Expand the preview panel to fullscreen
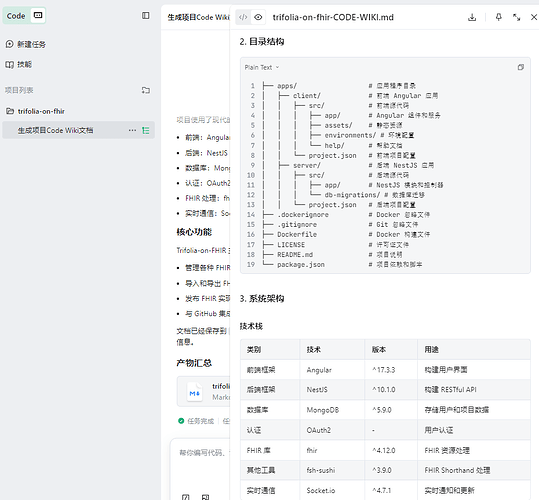539x500 pixels. click(x=516, y=17)
